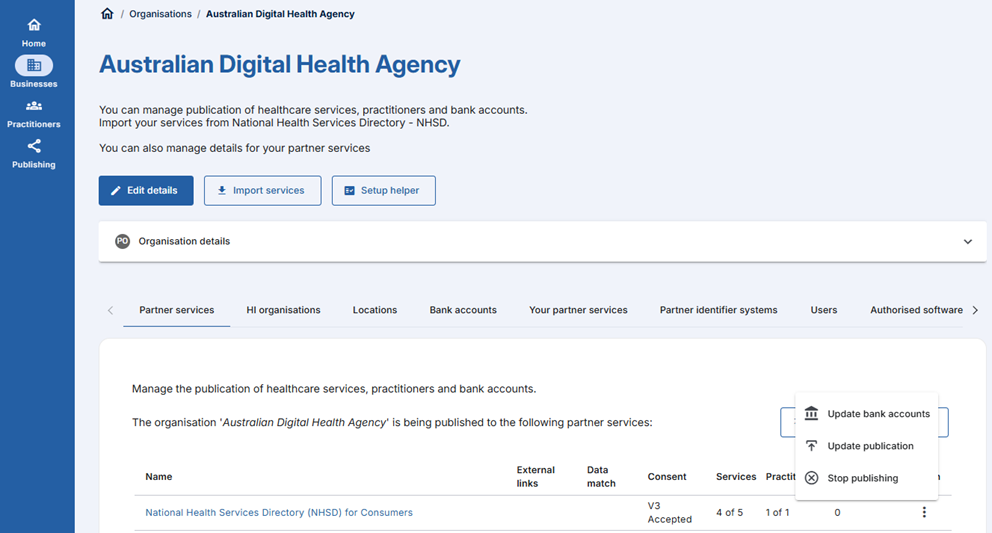This screenshot has height=533, width=992.
Task: Expand Organisation details panel chevron
Action: (x=967, y=241)
